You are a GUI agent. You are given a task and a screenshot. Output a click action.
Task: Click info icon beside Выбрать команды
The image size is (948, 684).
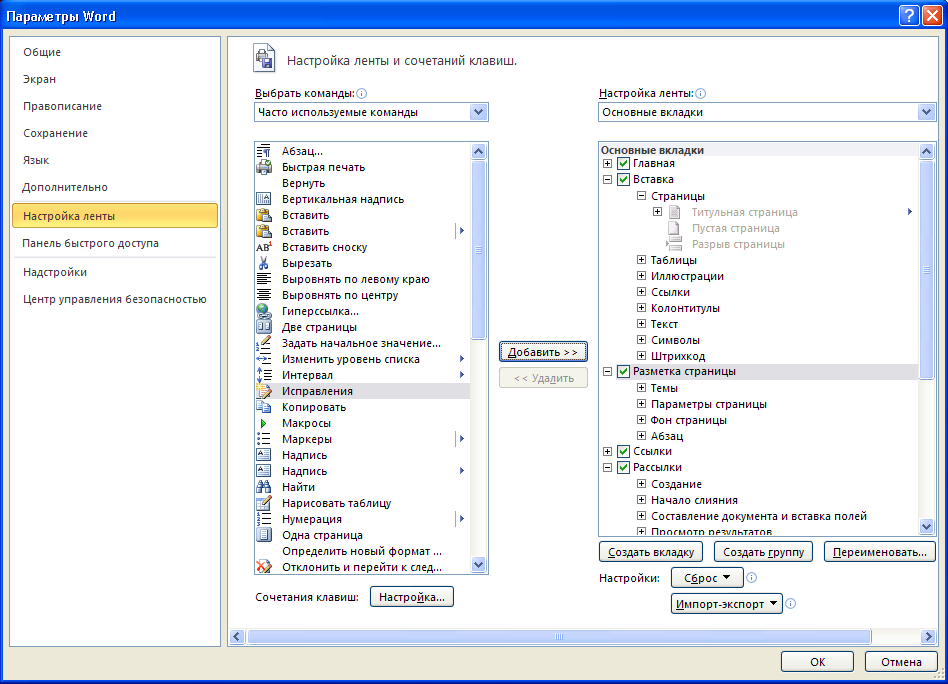(362, 93)
